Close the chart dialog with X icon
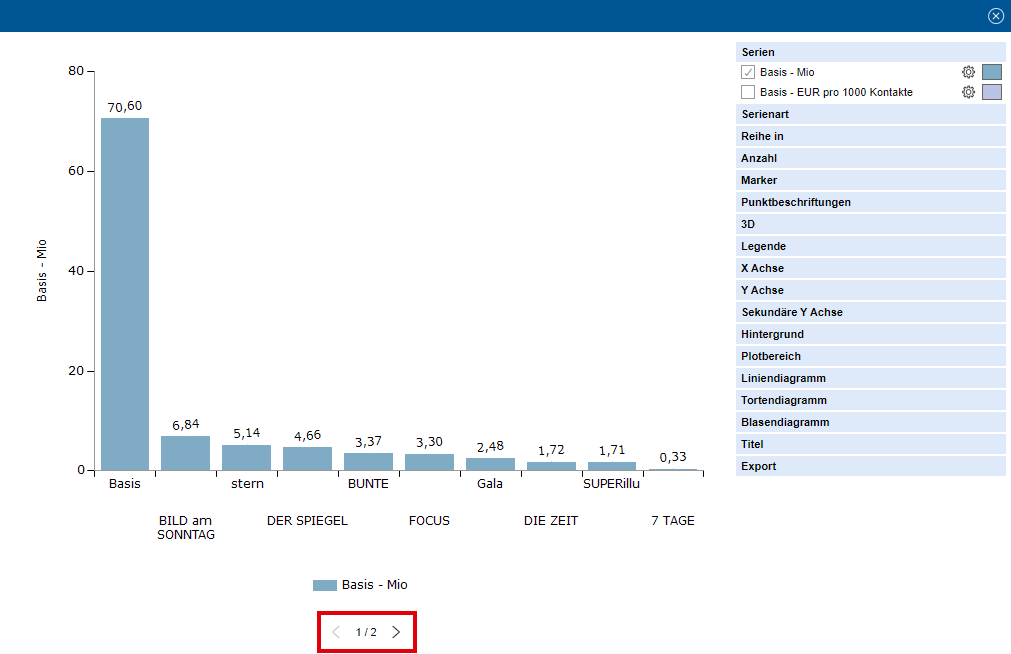1011x654 pixels. (995, 16)
